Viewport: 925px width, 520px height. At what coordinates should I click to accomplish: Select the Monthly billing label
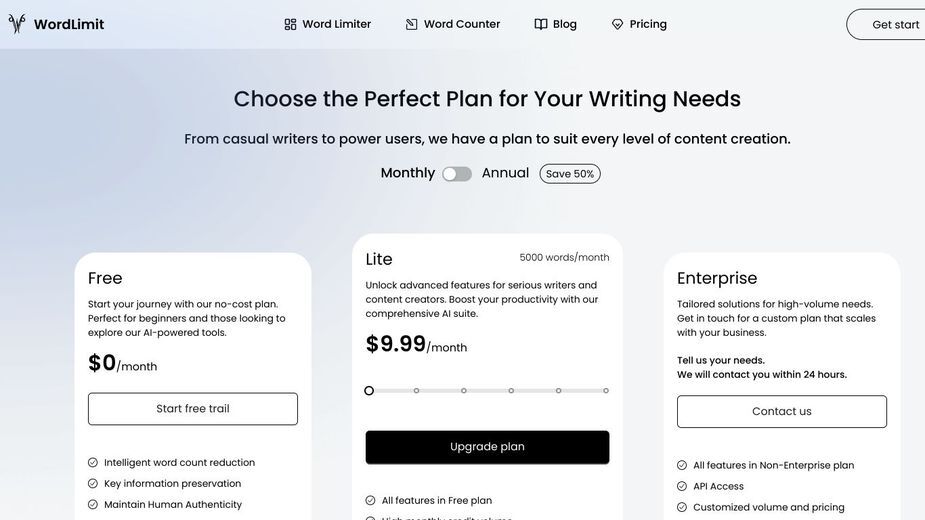pyautogui.click(x=408, y=173)
